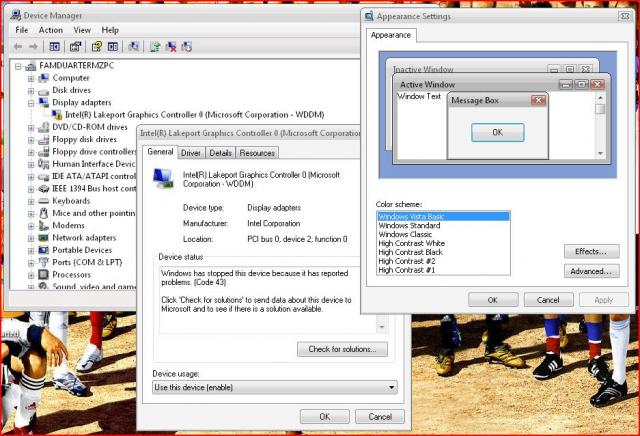Image resolution: width=640 pixels, height=436 pixels.
Task: Scan for hardware changes toolbar icon
Action: tap(133, 47)
